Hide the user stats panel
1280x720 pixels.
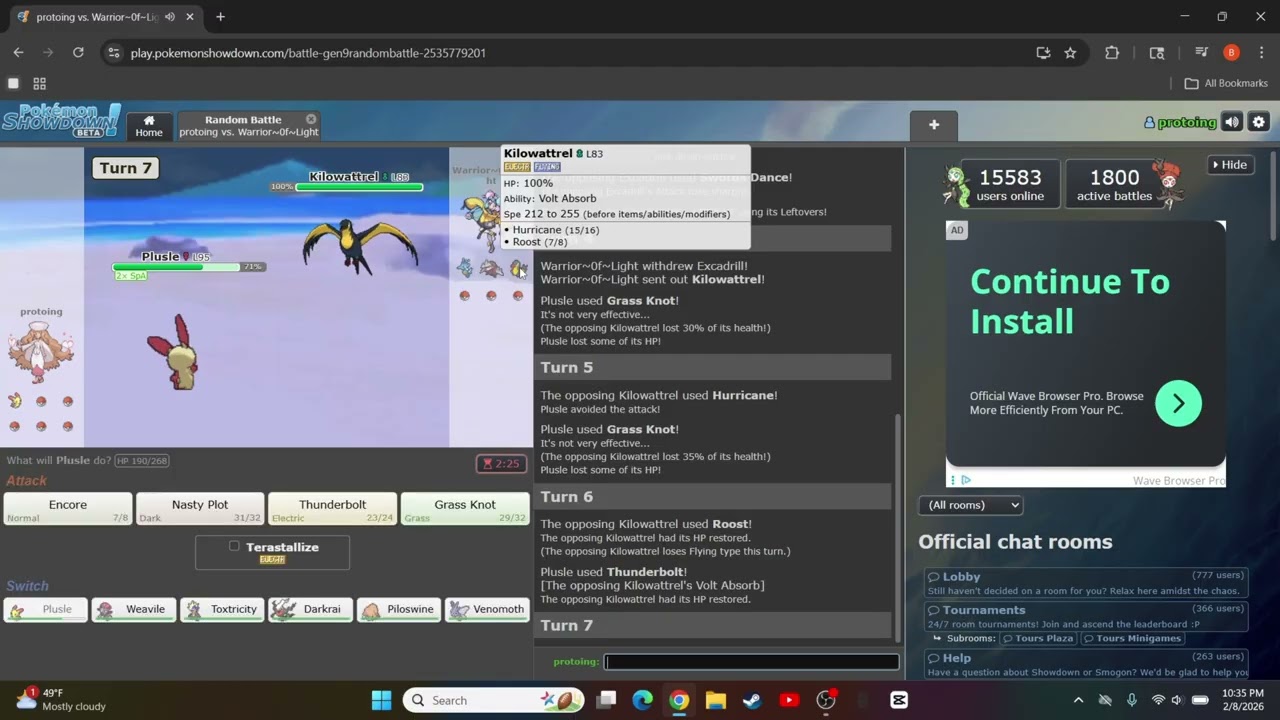tap(1230, 165)
